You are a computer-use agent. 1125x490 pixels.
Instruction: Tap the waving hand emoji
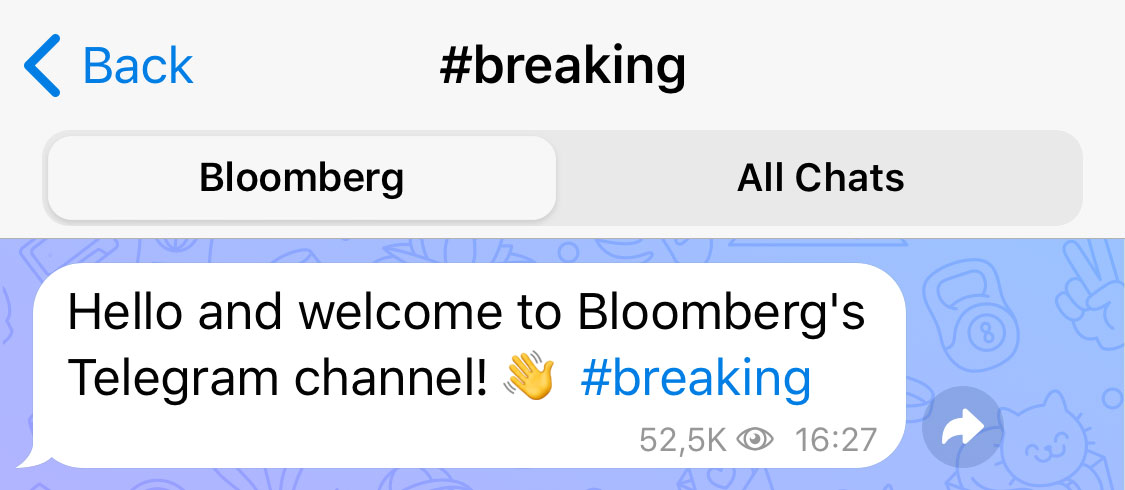(529, 380)
